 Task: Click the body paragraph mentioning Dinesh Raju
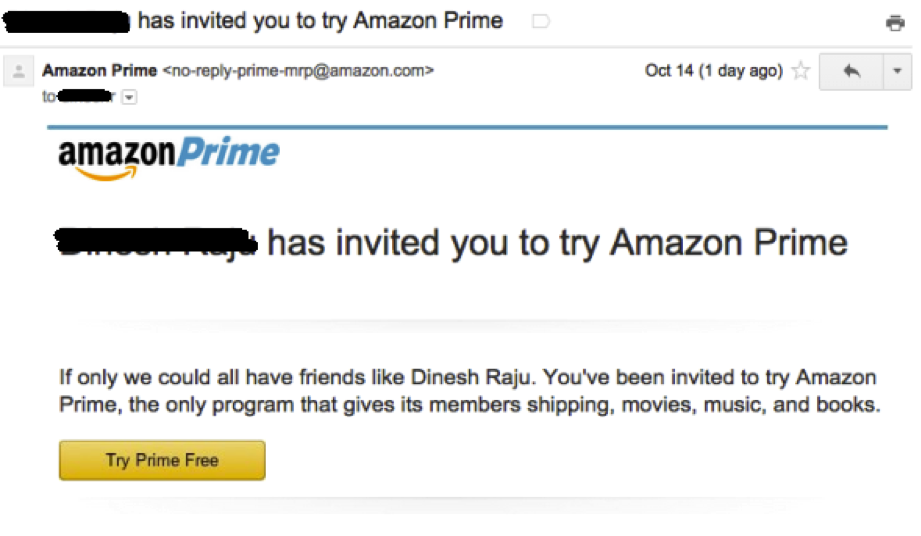pyautogui.click(x=469, y=391)
